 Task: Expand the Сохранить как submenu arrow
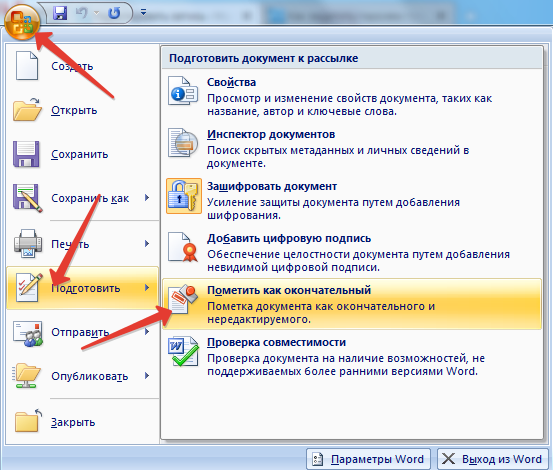147,198
